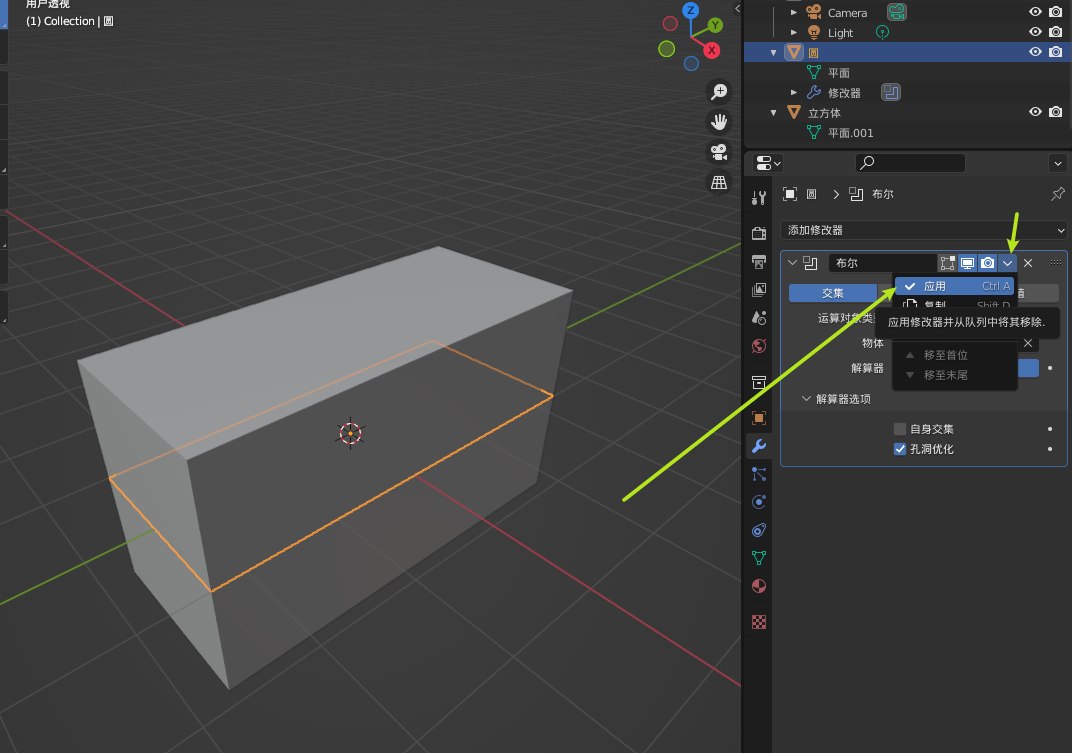Switch viewport to camera view
Image resolution: width=1072 pixels, height=753 pixels.
point(719,152)
